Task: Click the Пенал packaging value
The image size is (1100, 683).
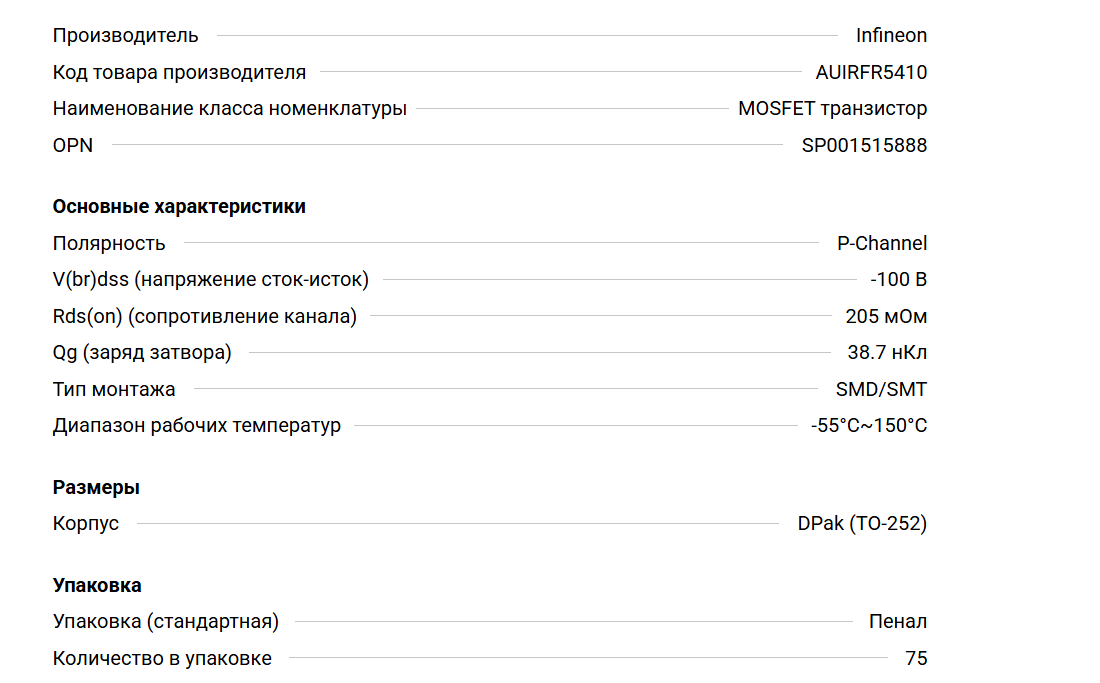Action: [897, 621]
